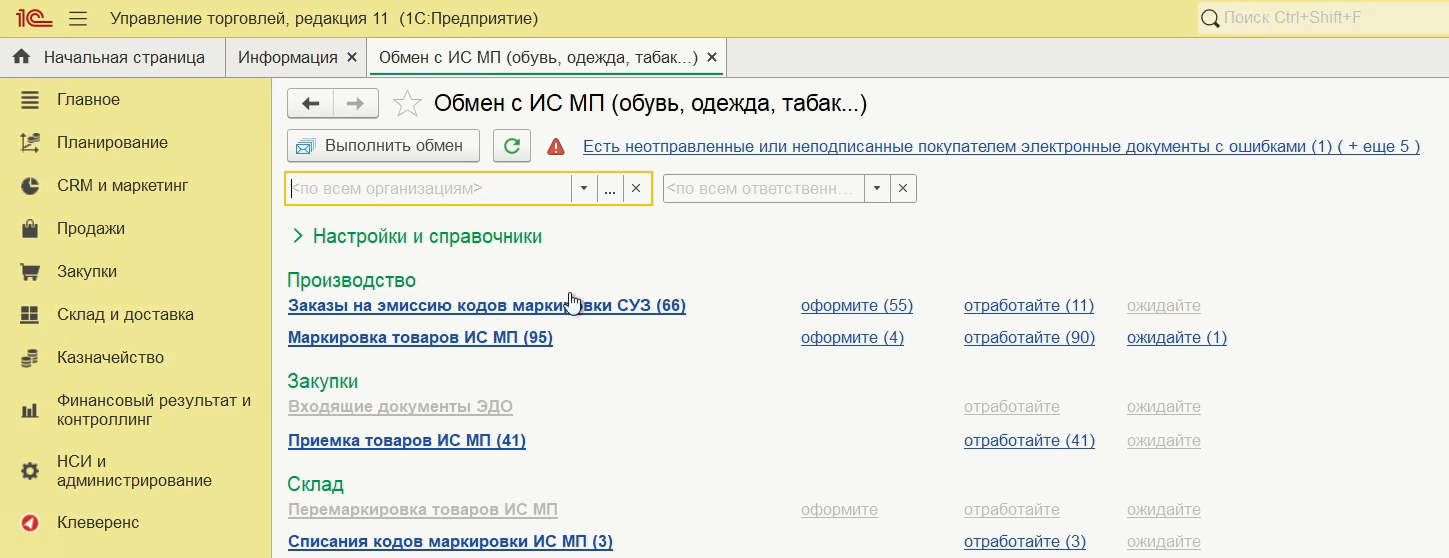Viewport: 1449px width, 558px height.
Task: Go back with left arrow button
Action: 310,103
